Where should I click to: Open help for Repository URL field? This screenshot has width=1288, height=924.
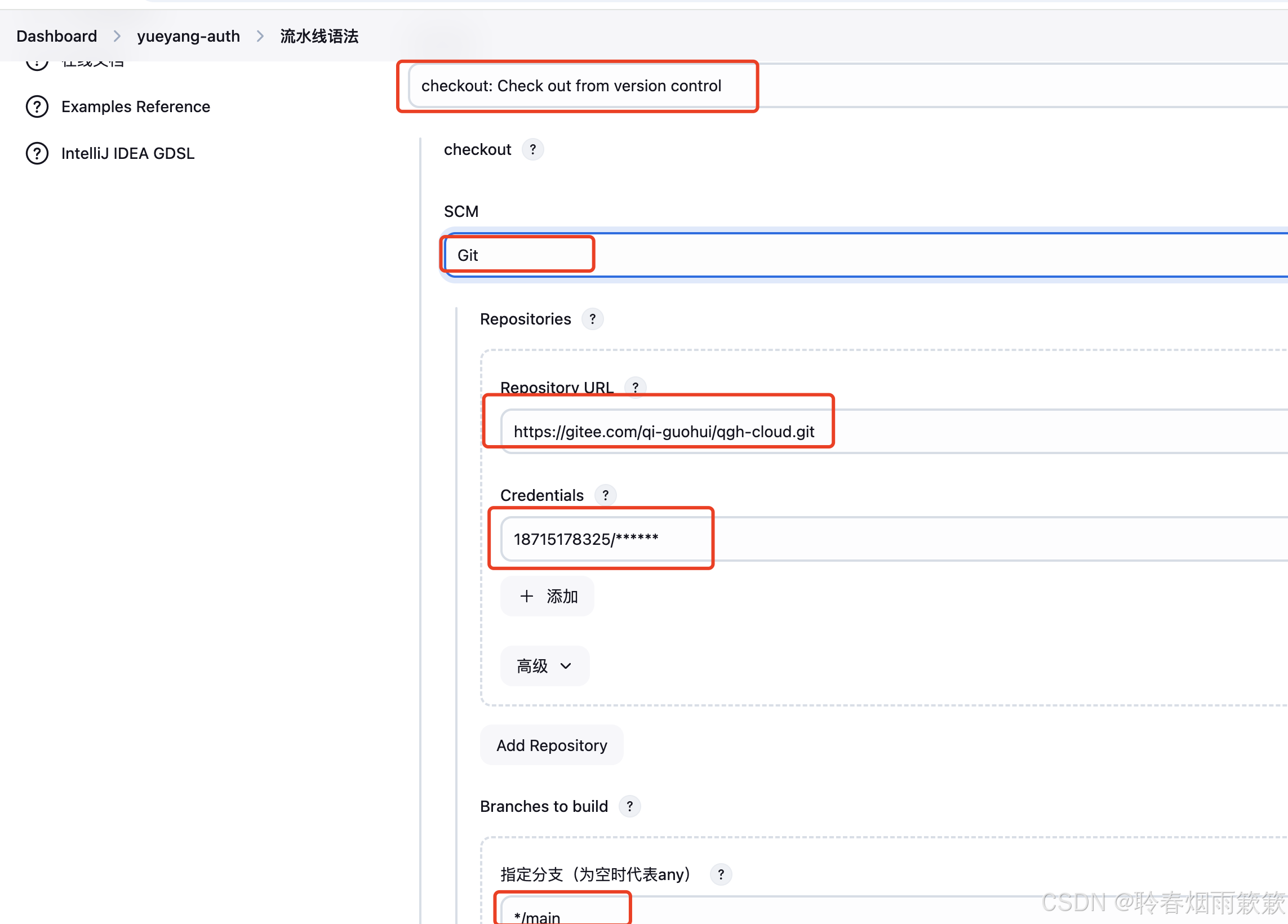635,387
